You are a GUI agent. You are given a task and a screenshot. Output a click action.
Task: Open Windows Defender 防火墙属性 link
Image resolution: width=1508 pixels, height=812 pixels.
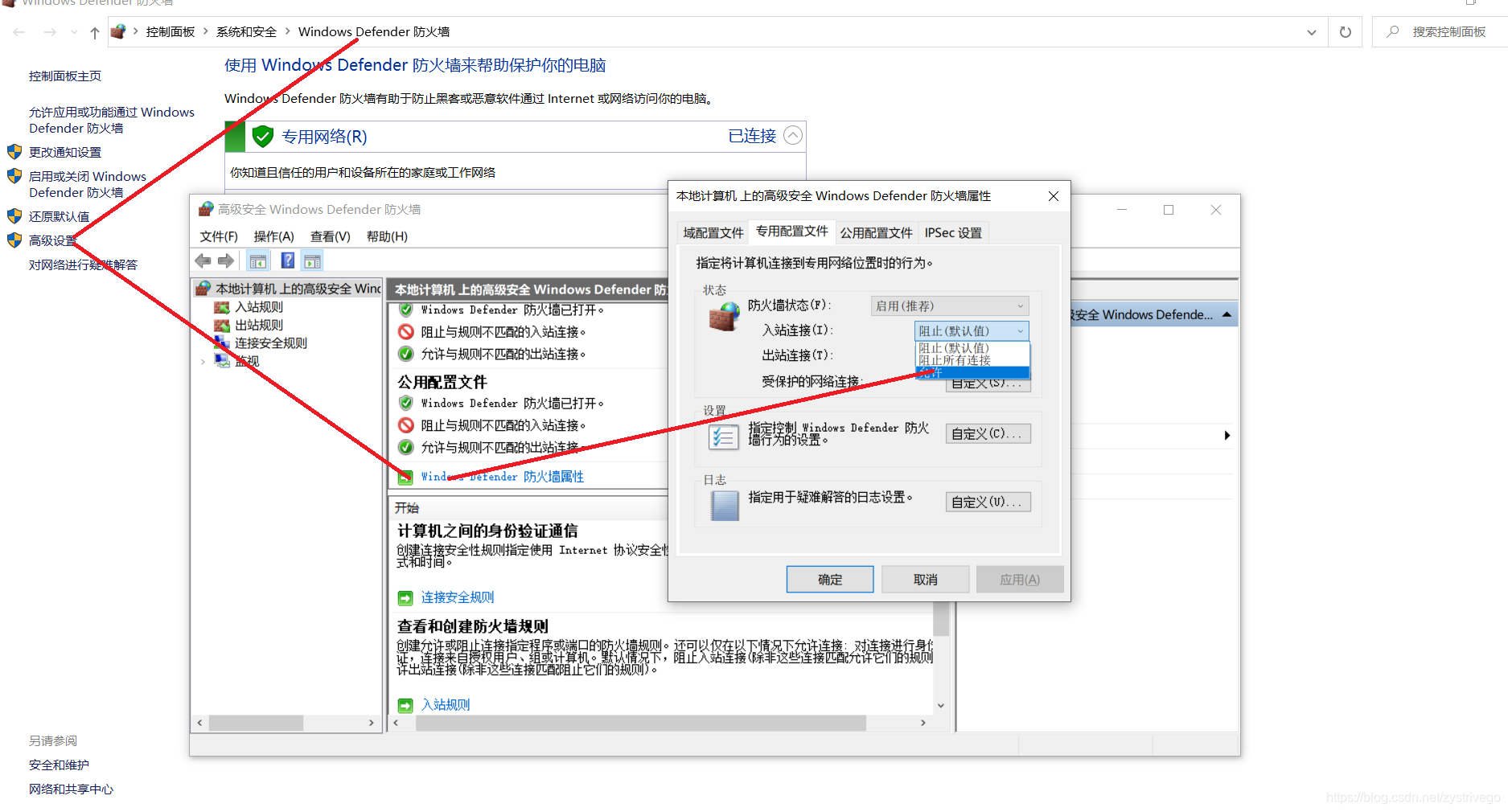[502, 477]
